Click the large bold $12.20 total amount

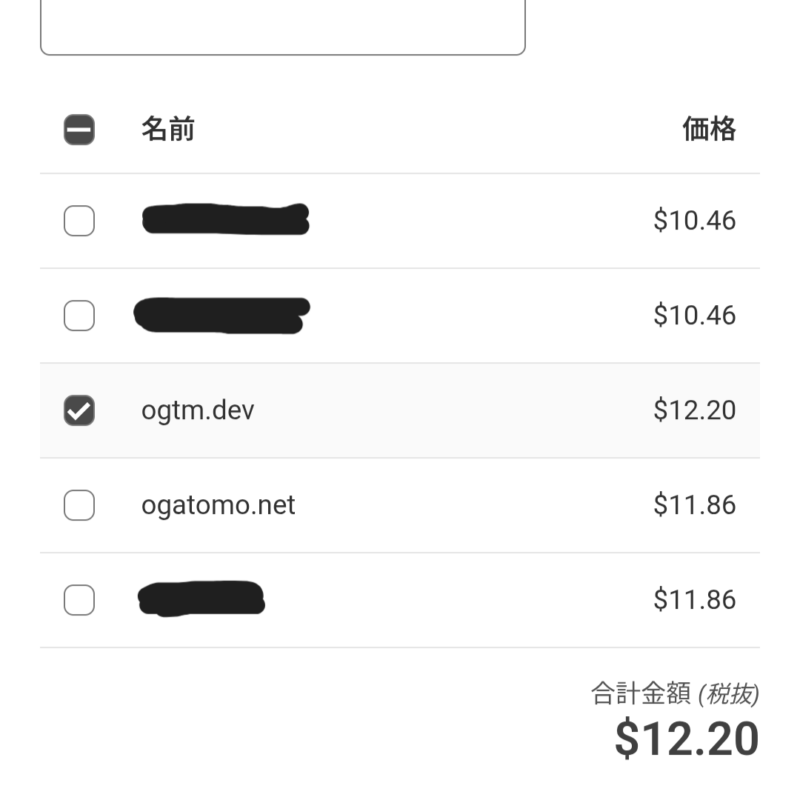(x=686, y=739)
